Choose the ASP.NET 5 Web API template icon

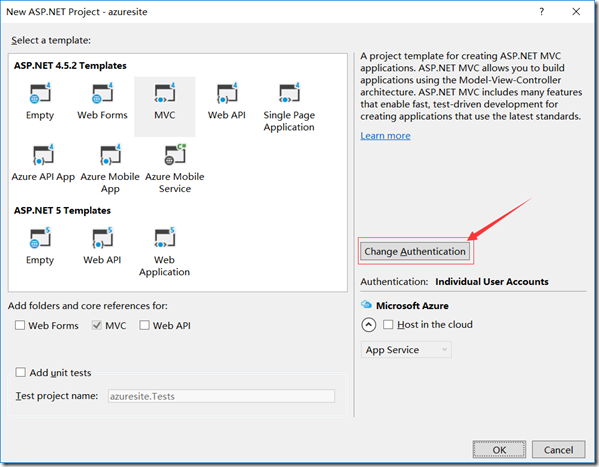(x=102, y=238)
